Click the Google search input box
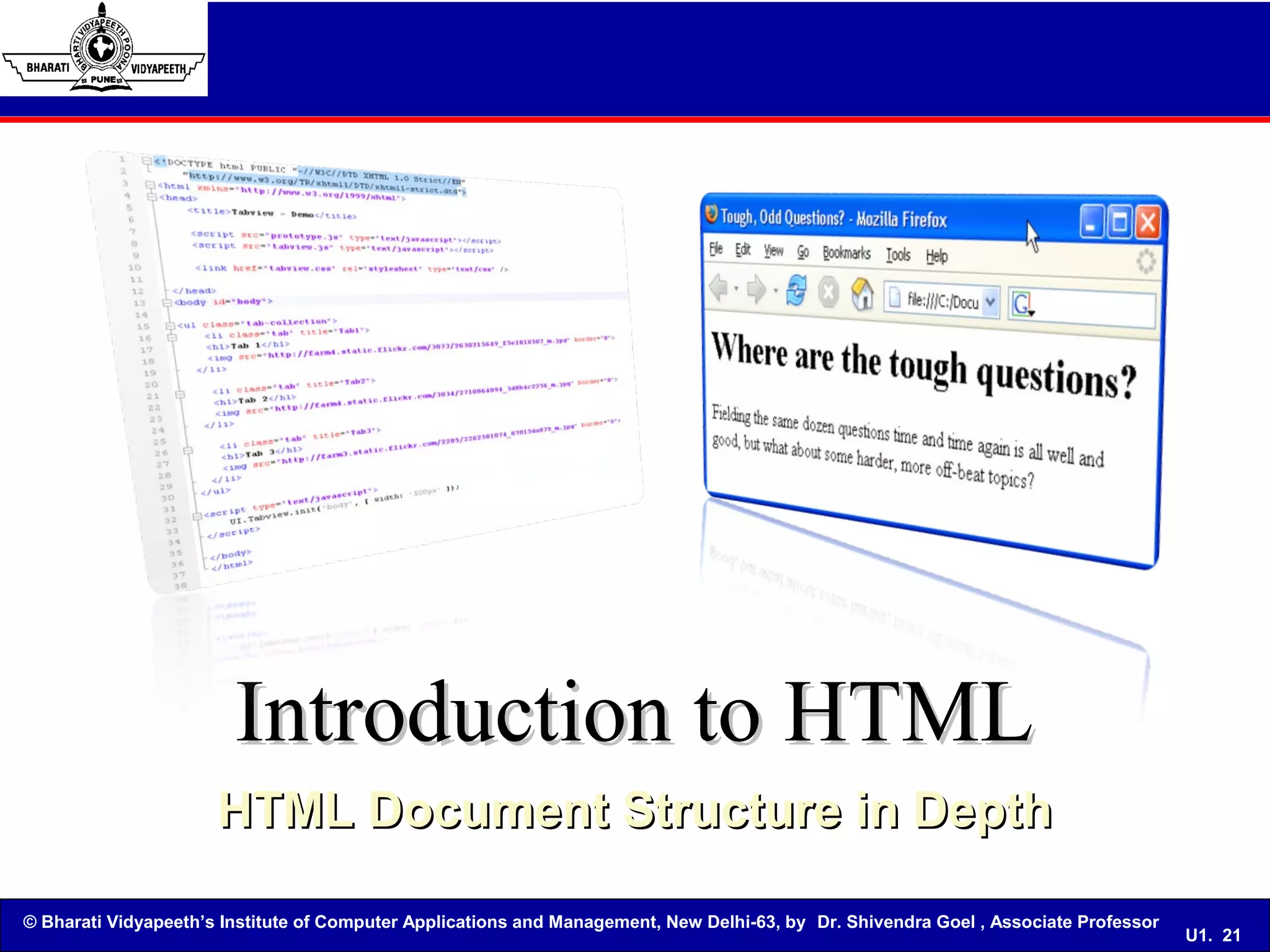Screen dimensions: 1270x952 coord(1082,307)
